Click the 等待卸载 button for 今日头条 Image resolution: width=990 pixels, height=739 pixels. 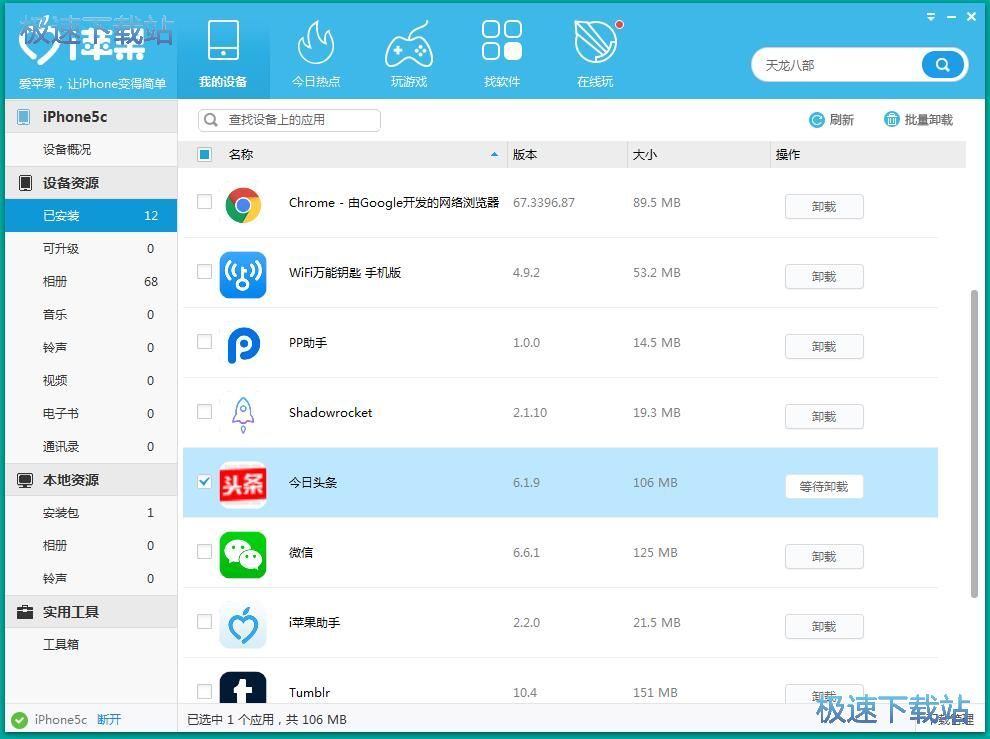click(x=824, y=487)
